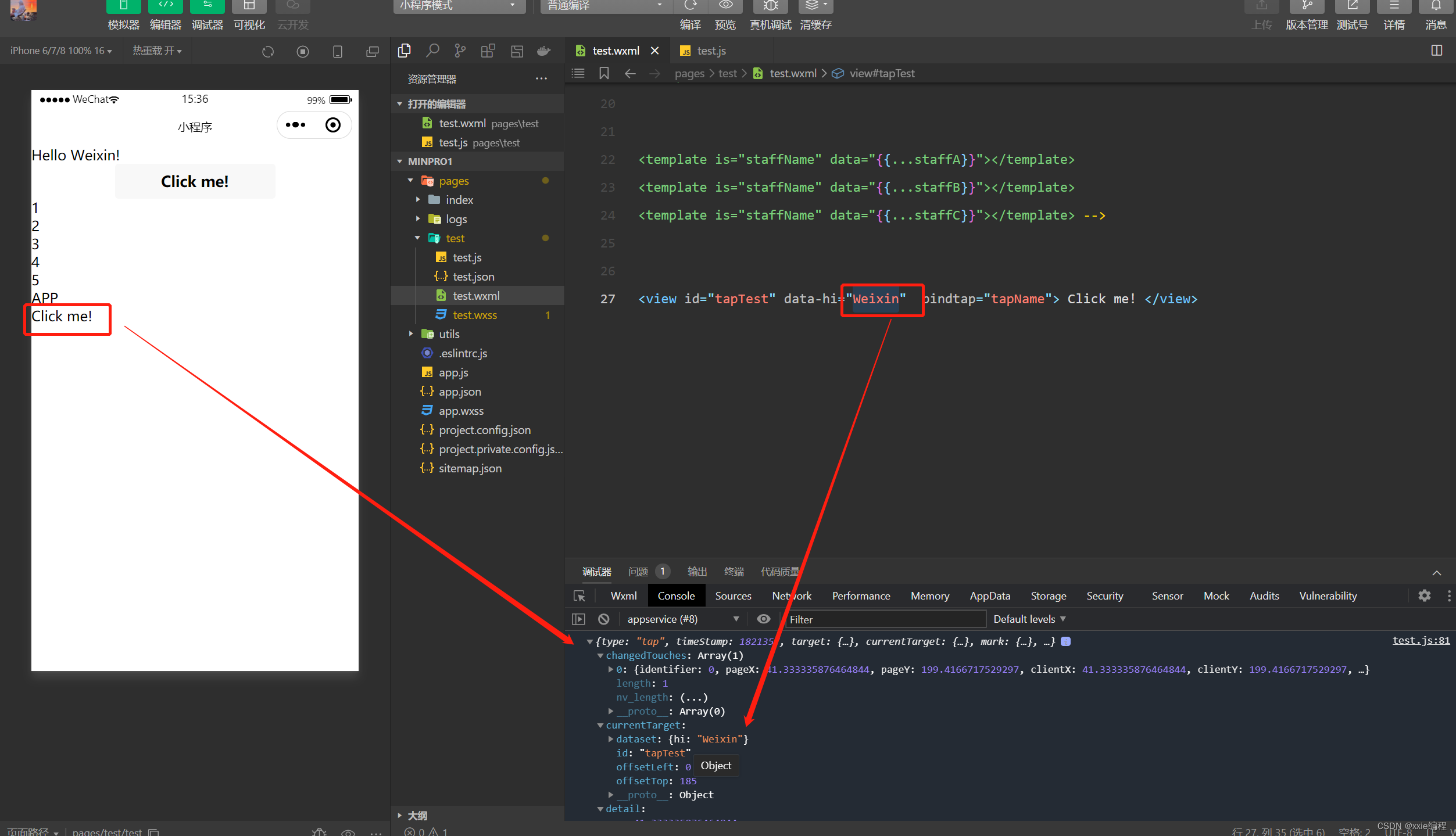The image size is (1456, 836).
Task: Click the test.js:81 source link
Action: (1421, 640)
